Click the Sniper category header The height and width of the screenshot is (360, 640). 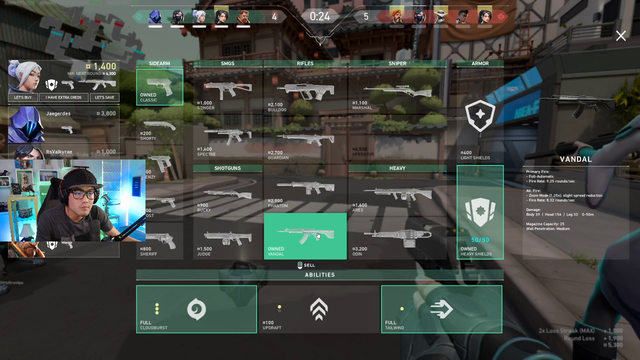pyautogui.click(x=397, y=64)
